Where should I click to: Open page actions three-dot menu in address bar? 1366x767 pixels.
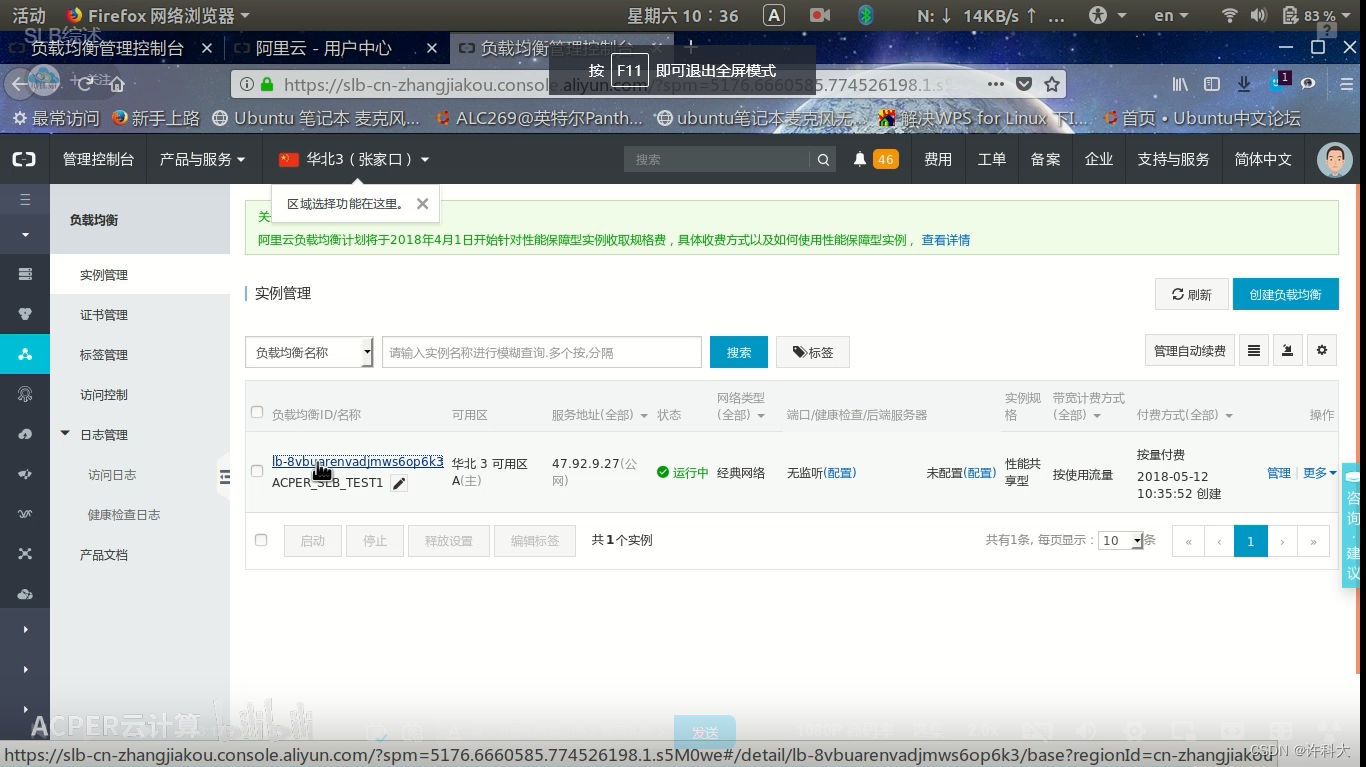coord(995,84)
